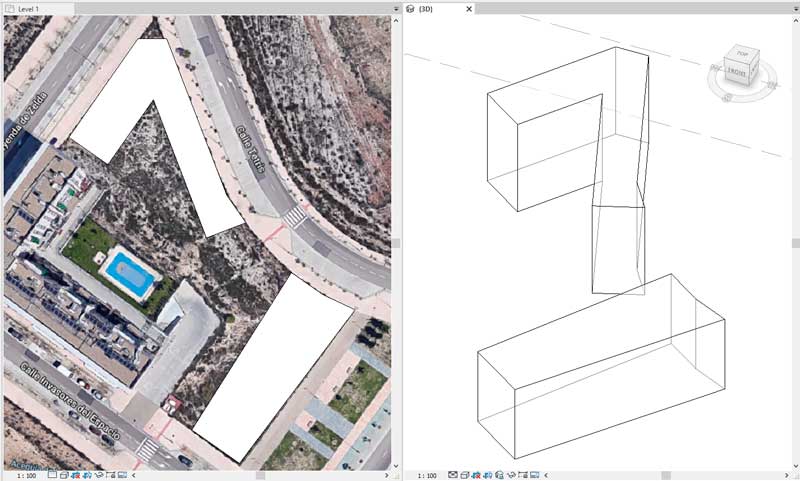Click Detail Level icon in 3D view bar
The height and width of the screenshot is (481, 800).
tap(452, 475)
